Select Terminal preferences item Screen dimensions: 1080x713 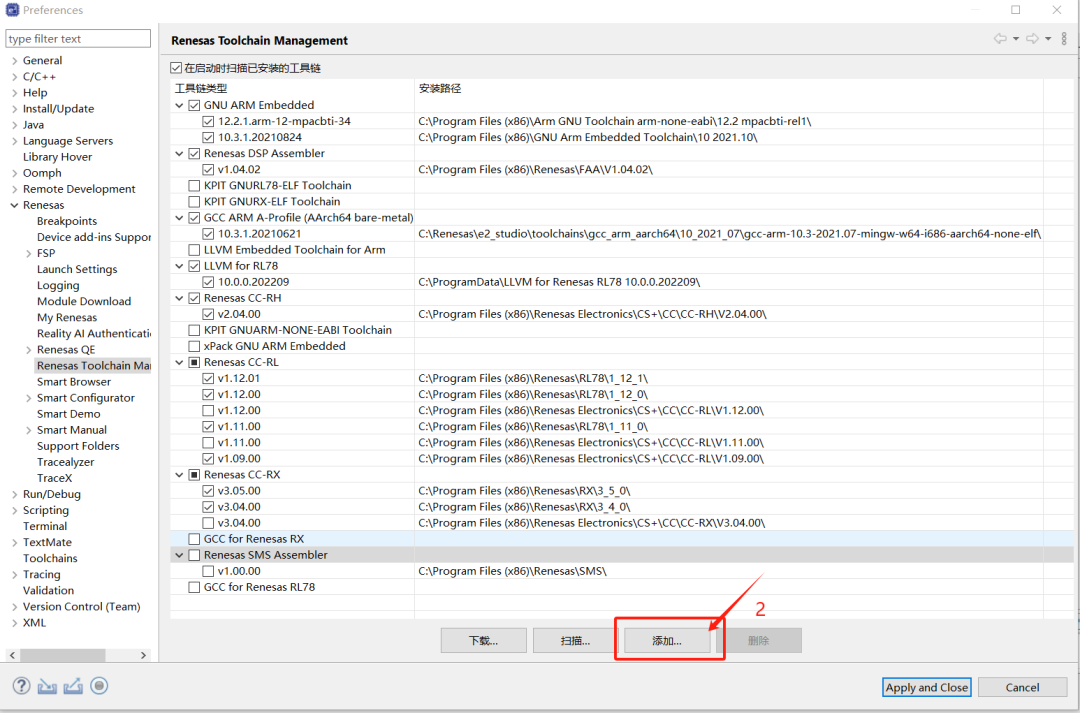pos(45,526)
